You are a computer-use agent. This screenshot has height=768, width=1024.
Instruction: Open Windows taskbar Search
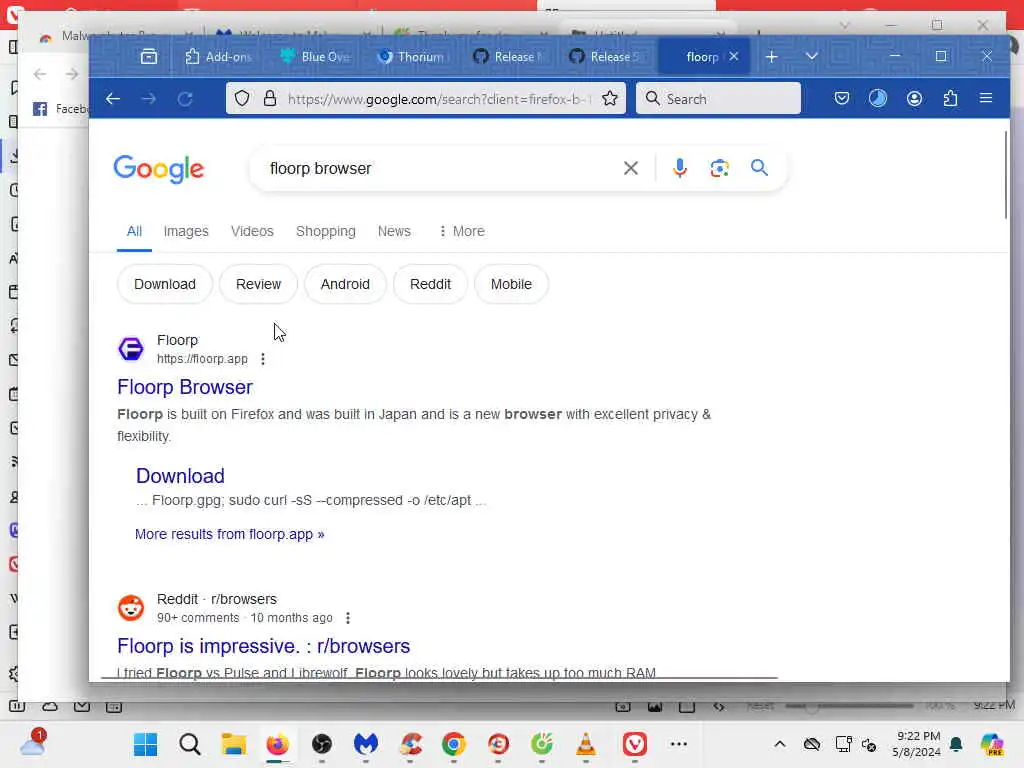click(189, 744)
